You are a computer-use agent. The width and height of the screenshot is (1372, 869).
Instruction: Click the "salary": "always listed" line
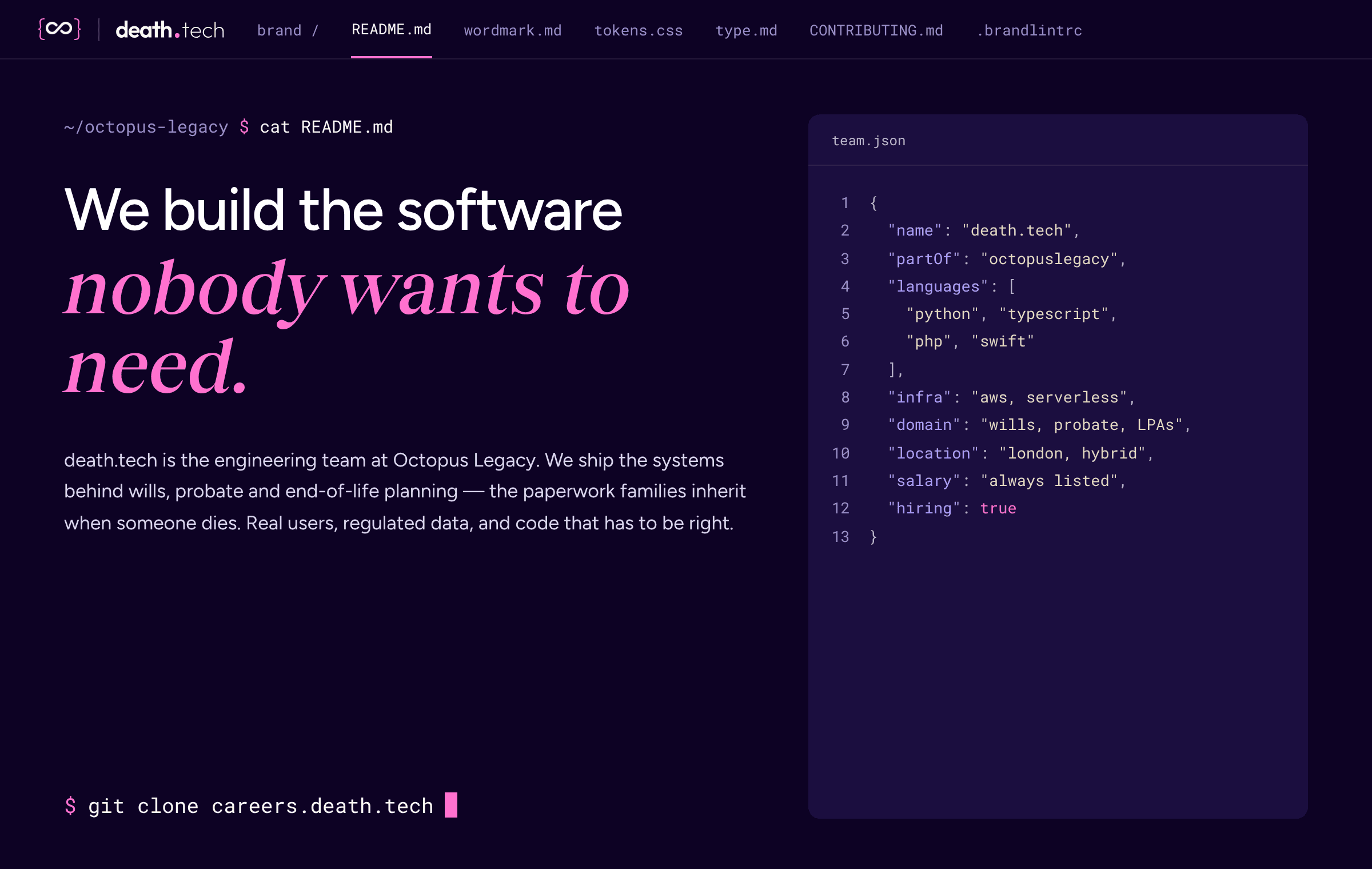(x=1007, y=481)
